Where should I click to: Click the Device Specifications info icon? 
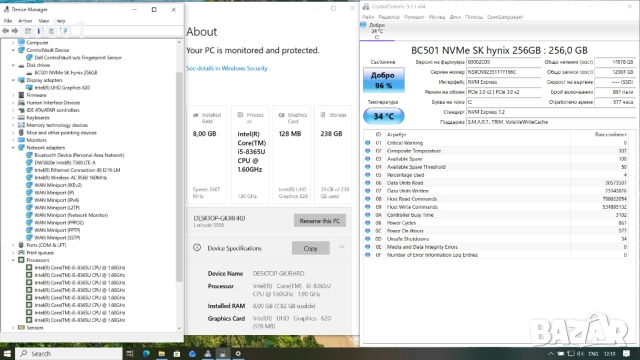(197, 248)
